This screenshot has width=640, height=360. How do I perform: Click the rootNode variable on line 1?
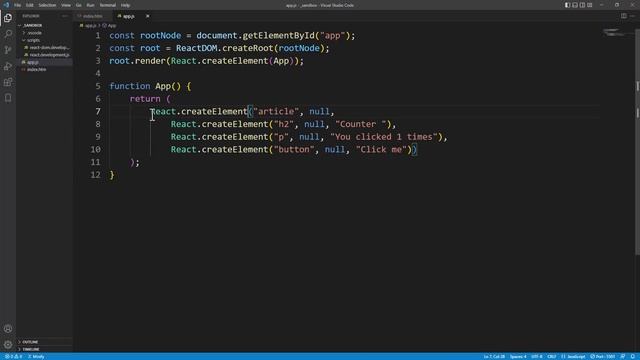pyautogui.click(x=160, y=36)
